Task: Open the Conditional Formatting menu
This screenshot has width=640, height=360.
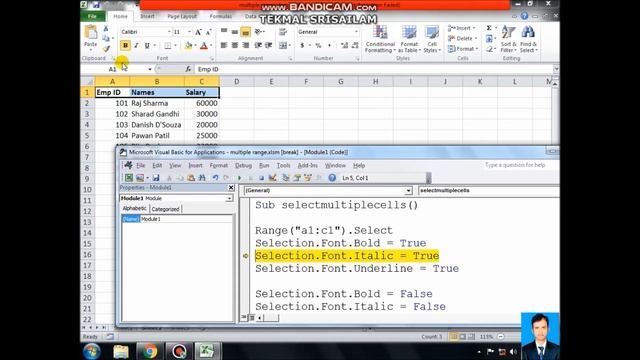Action: coord(380,39)
